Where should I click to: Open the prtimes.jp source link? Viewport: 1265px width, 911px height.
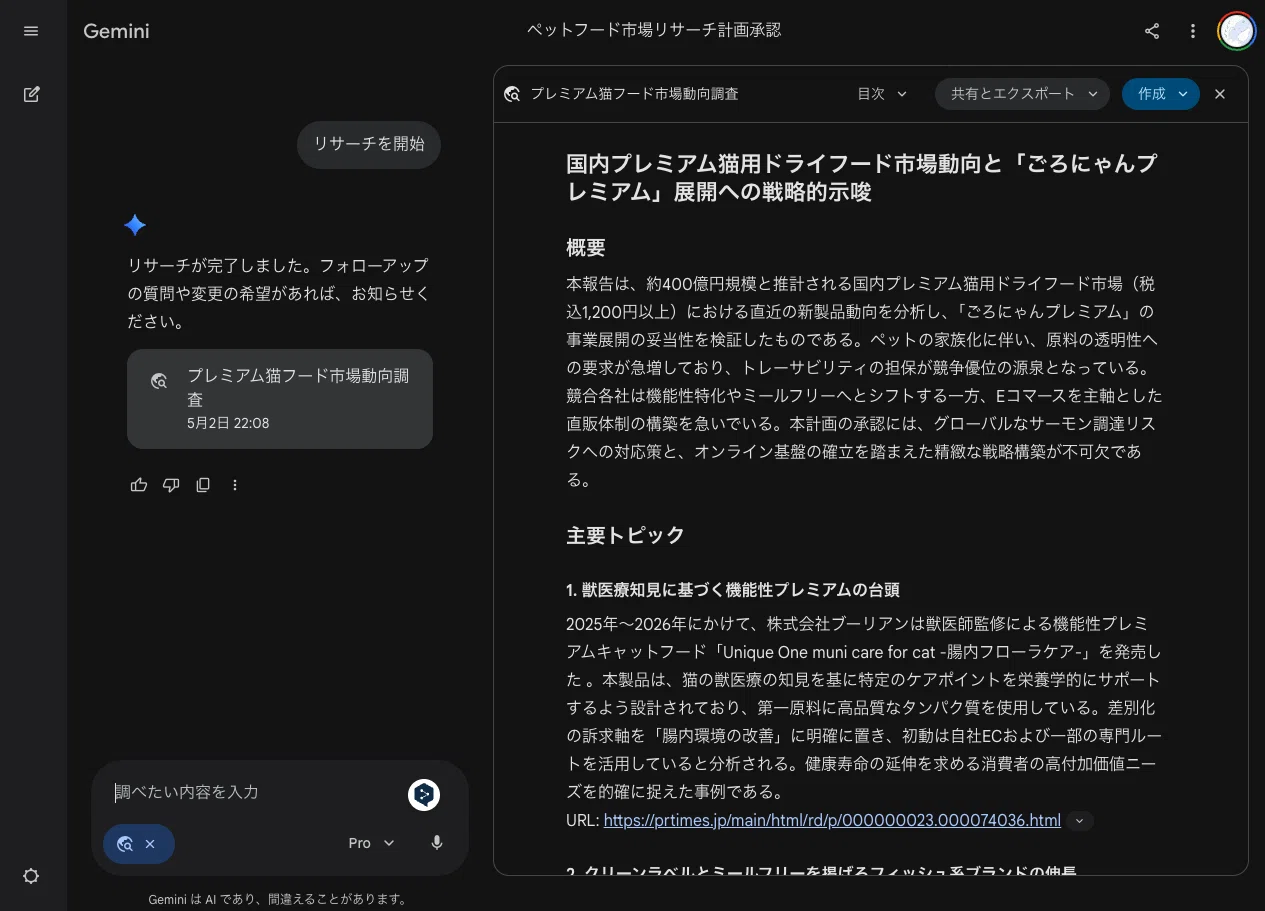coord(832,820)
